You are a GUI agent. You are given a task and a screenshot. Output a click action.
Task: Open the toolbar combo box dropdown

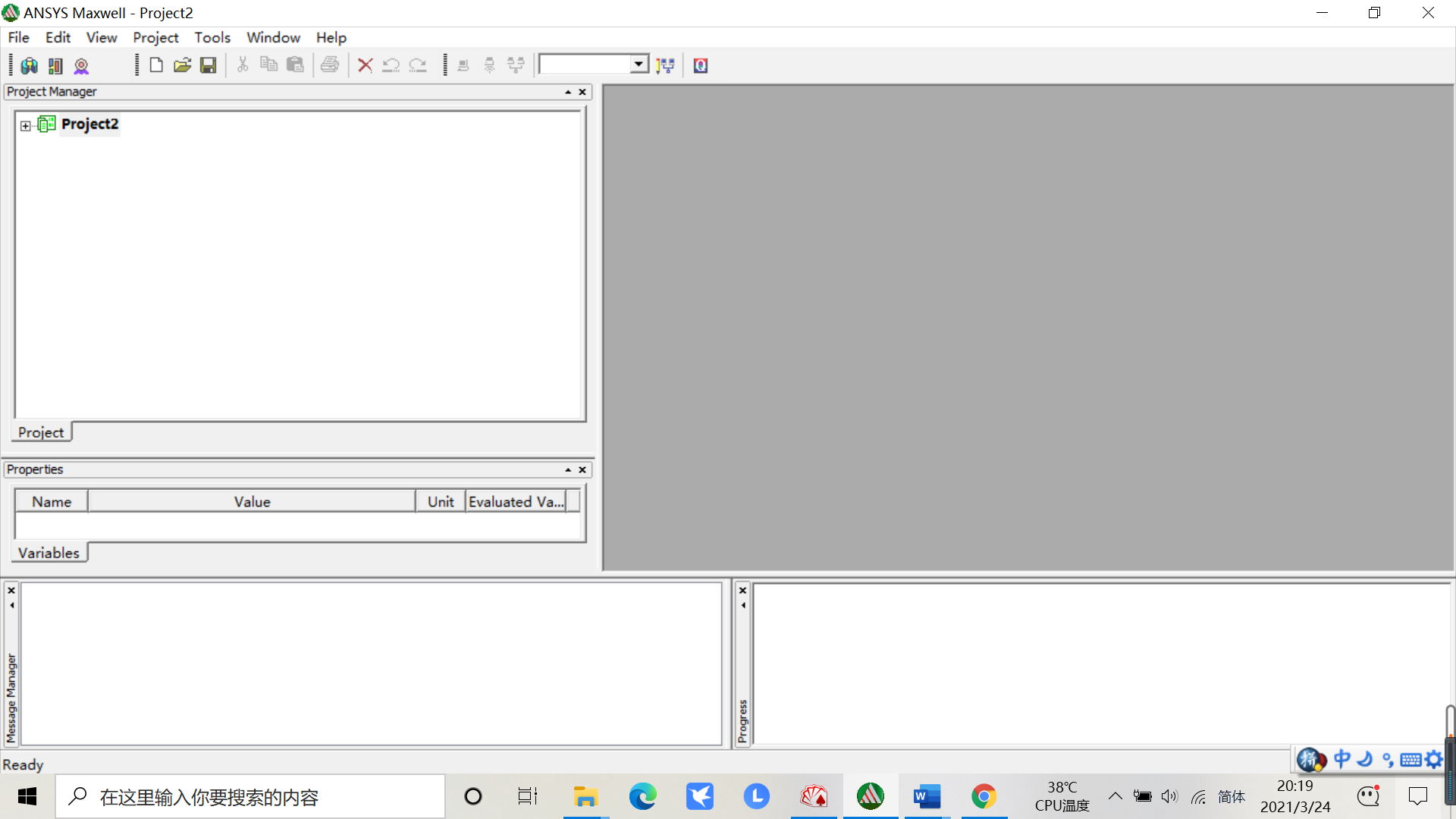coord(639,64)
